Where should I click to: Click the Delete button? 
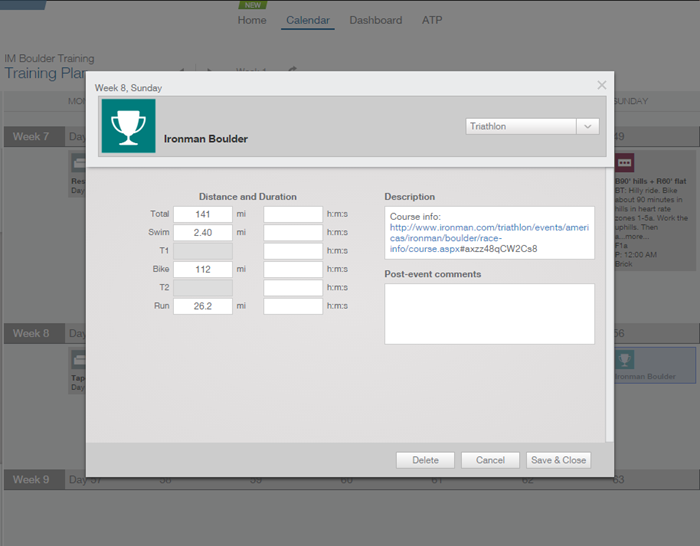pos(425,460)
